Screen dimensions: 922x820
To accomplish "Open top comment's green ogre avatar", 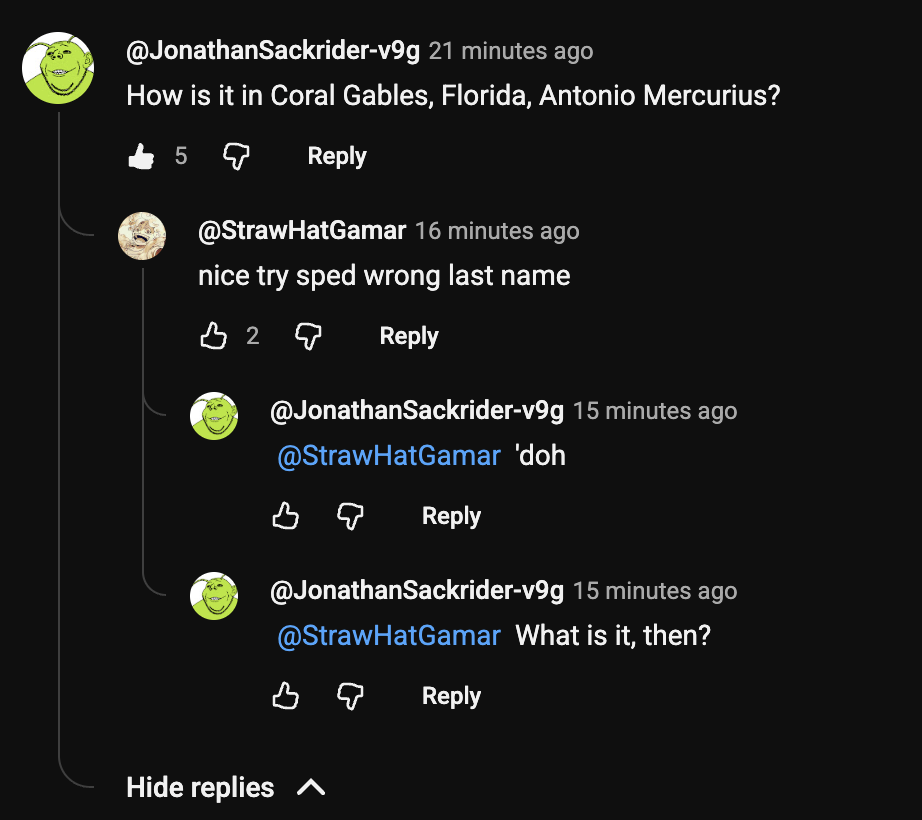I will point(58,68).
